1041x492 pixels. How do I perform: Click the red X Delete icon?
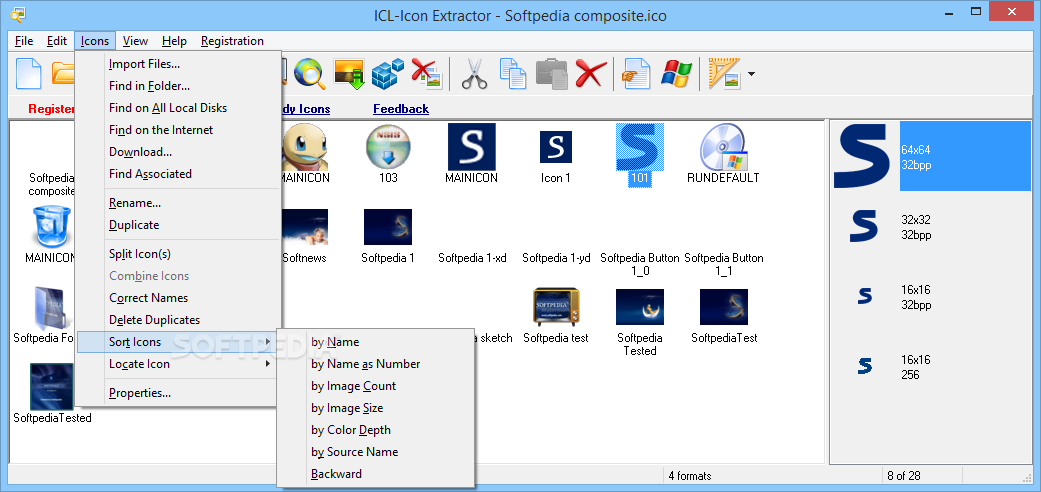(590, 73)
